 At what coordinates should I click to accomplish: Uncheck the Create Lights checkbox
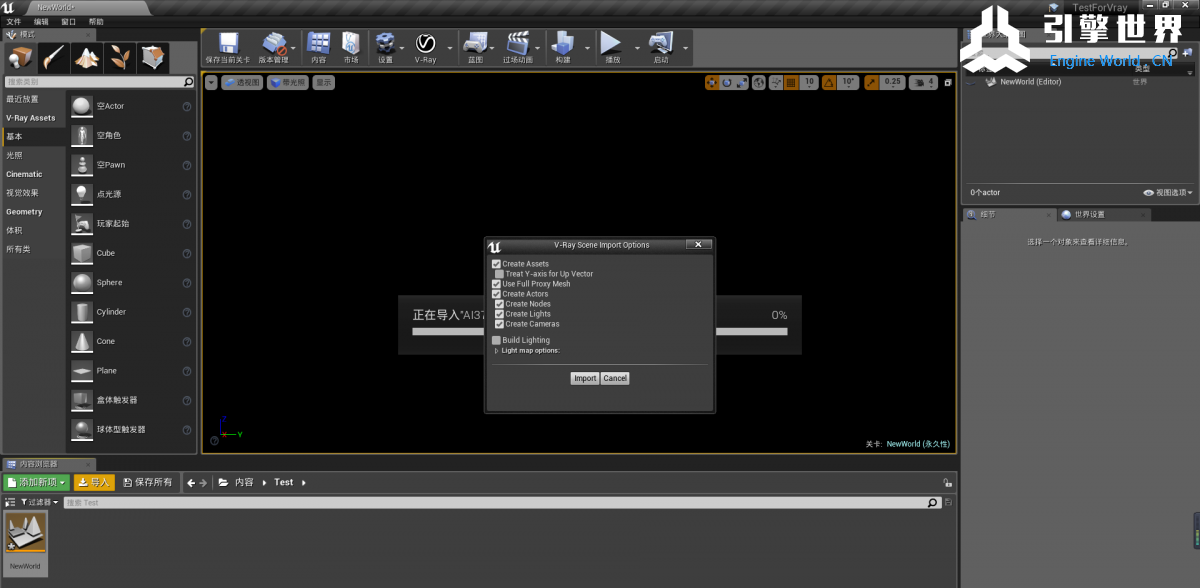click(500, 314)
